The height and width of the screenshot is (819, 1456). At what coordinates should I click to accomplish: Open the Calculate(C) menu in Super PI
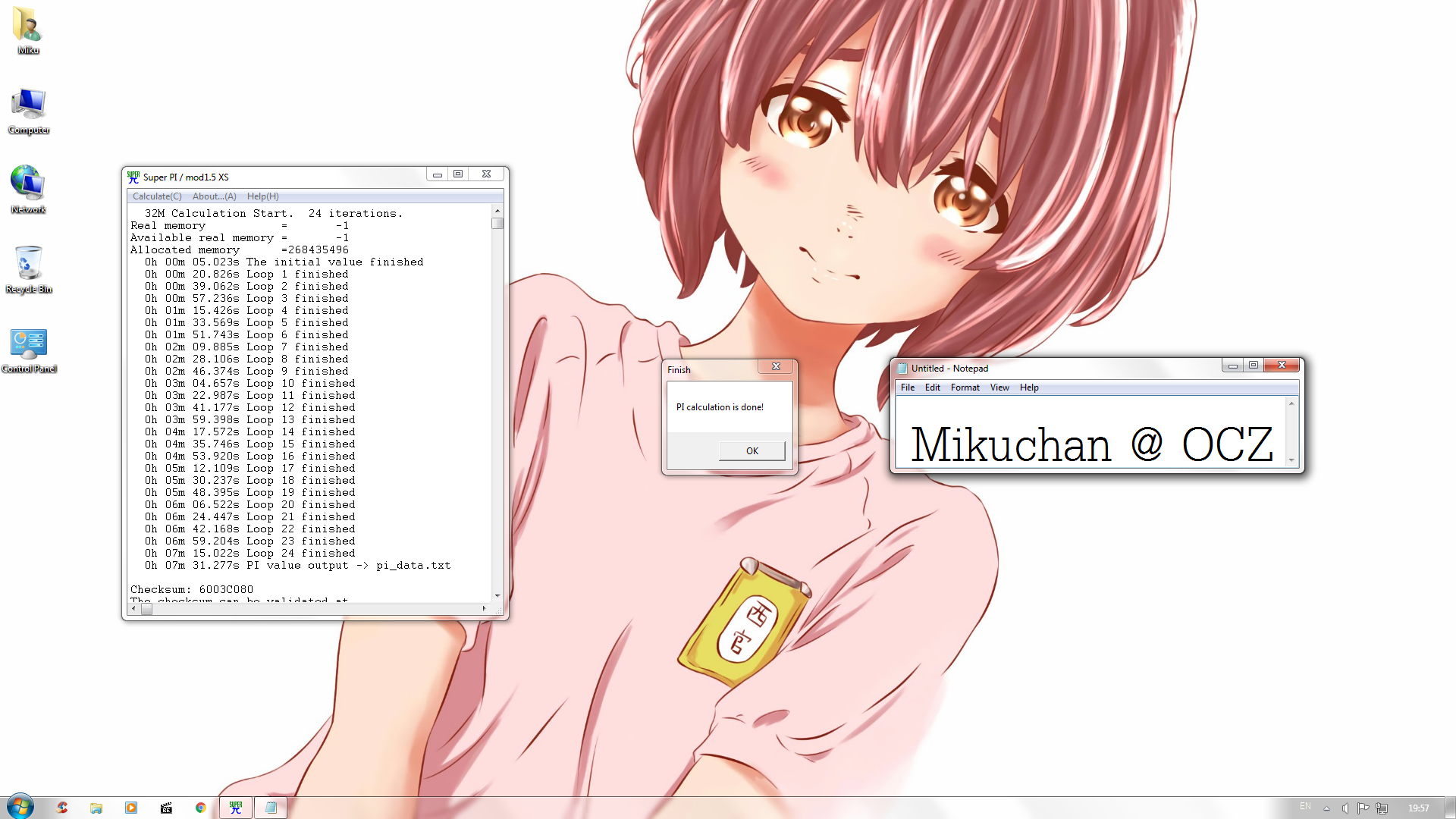coord(157,196)
